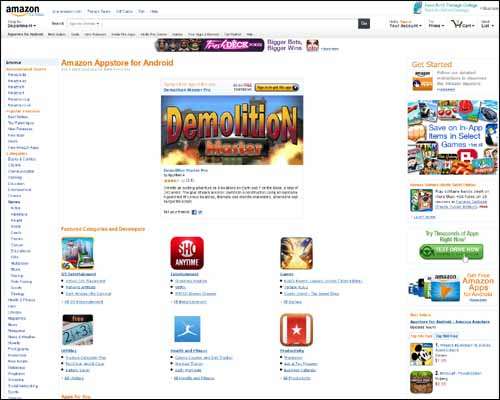The image size is (500, 400).
Task: Open the Wish List dropdown
Action: click(x=487, y=24)
